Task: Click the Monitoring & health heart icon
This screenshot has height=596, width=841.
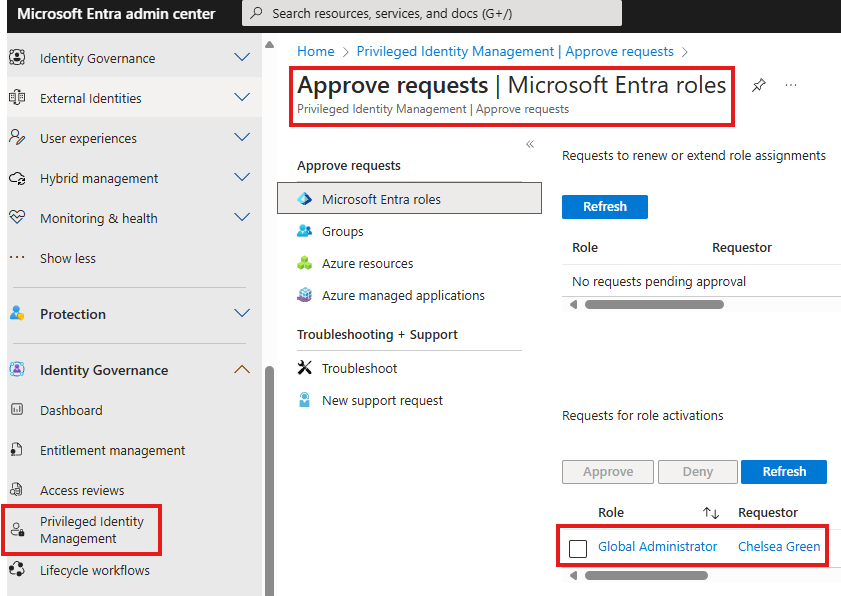Action: click(x=17, y=217)
